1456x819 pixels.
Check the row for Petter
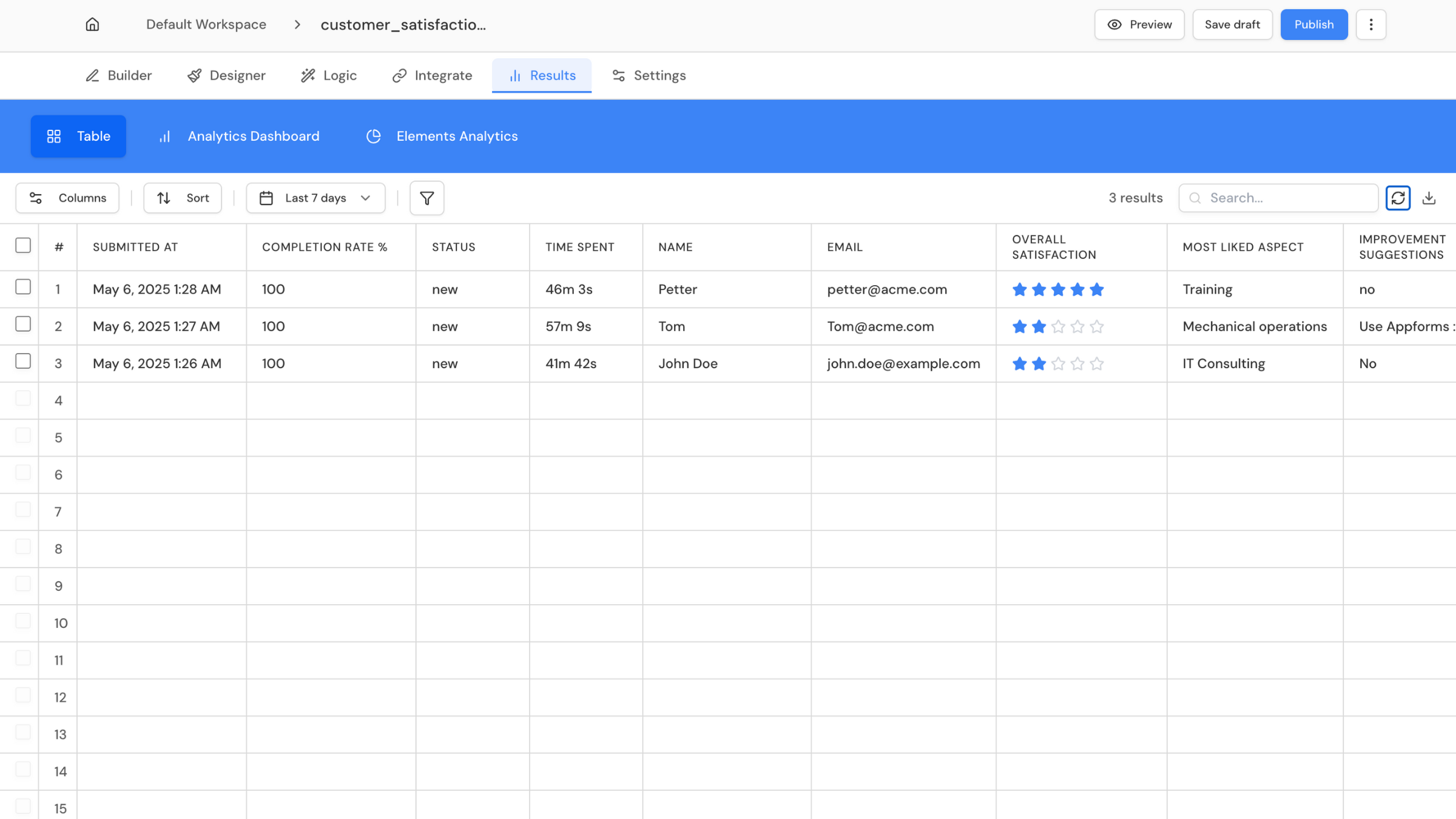[23, 287]
